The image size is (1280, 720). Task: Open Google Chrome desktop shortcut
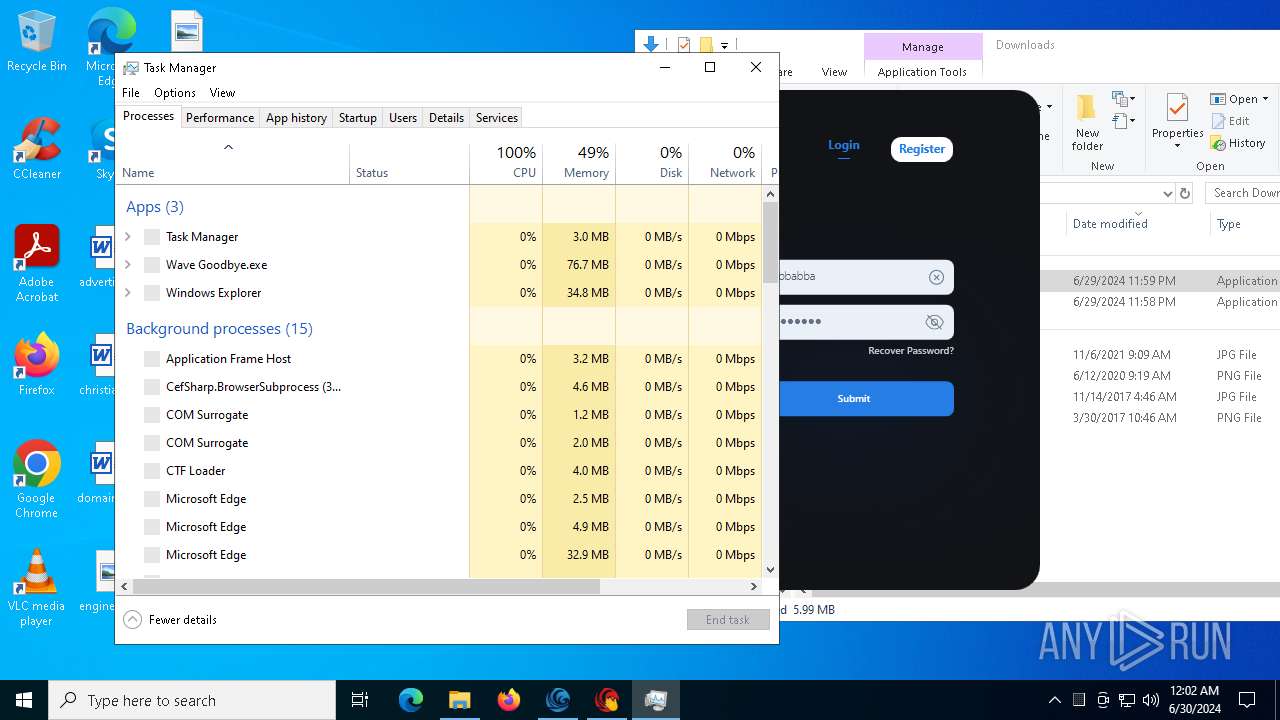(36, 479)
